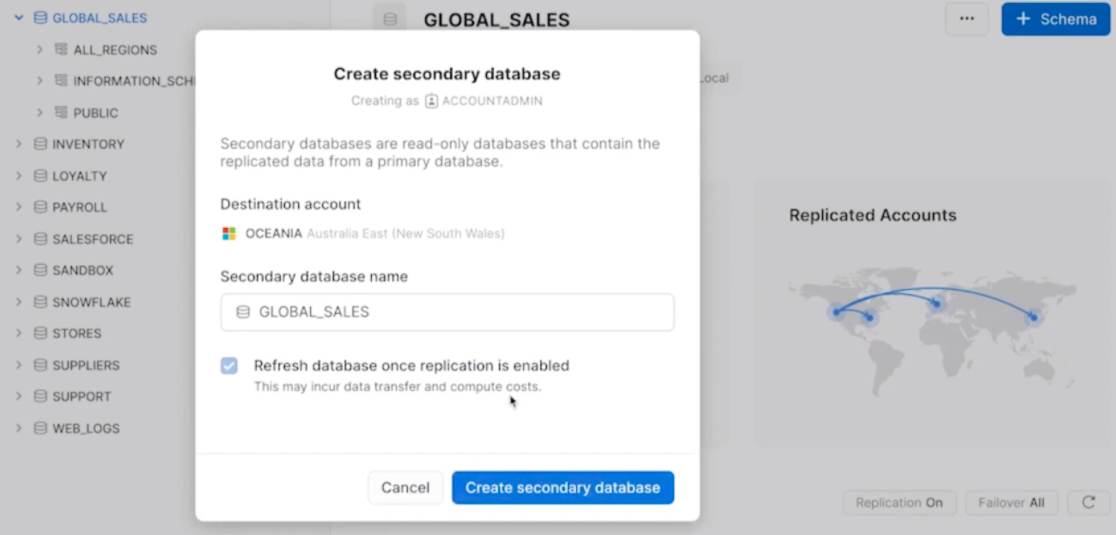Cancel the secondary database dialog
The width and height of the screenshot is (1116, 535).
coord(405,488)
